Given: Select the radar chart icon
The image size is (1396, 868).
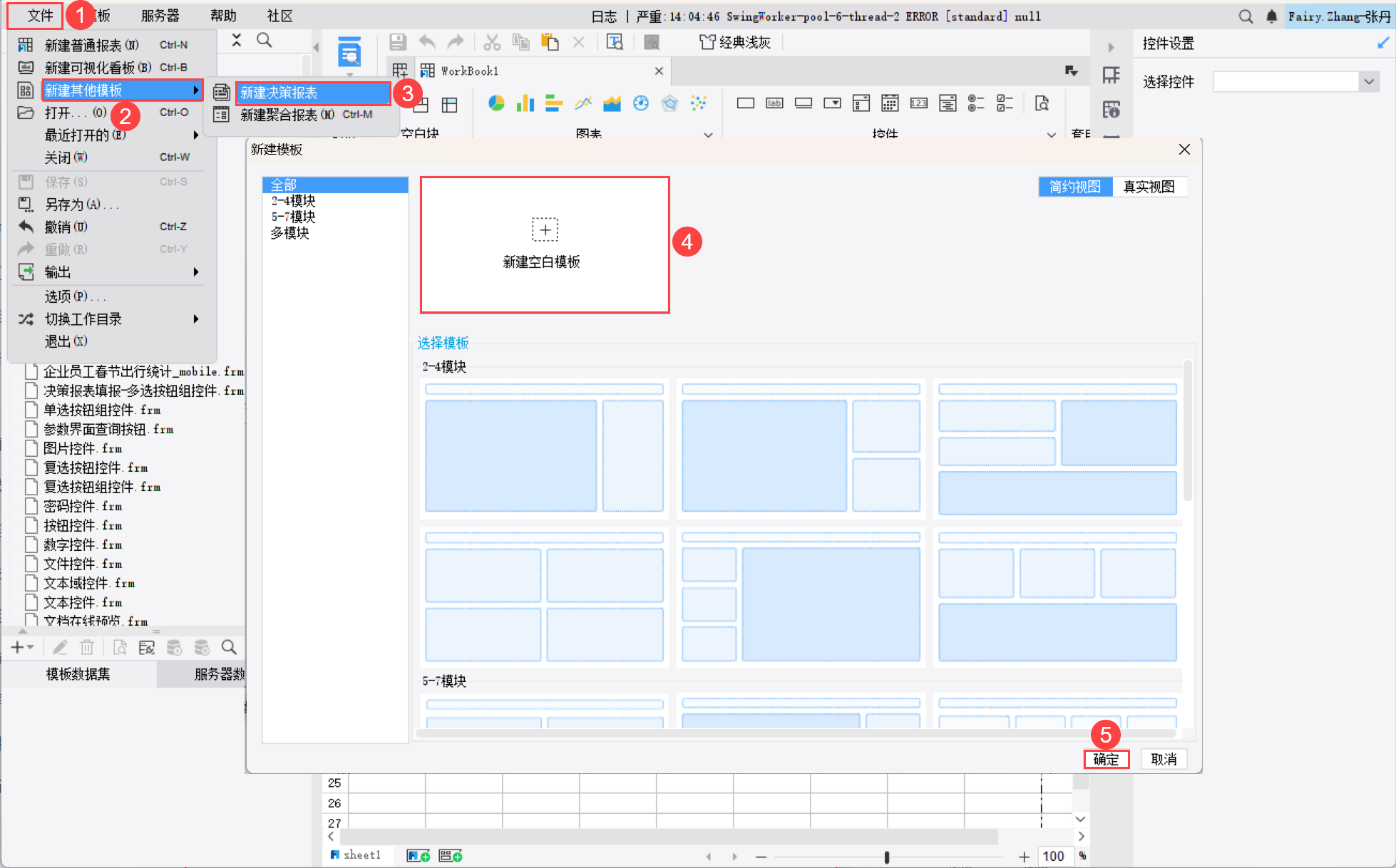Looking at the screenshot, I should point(669,104).
